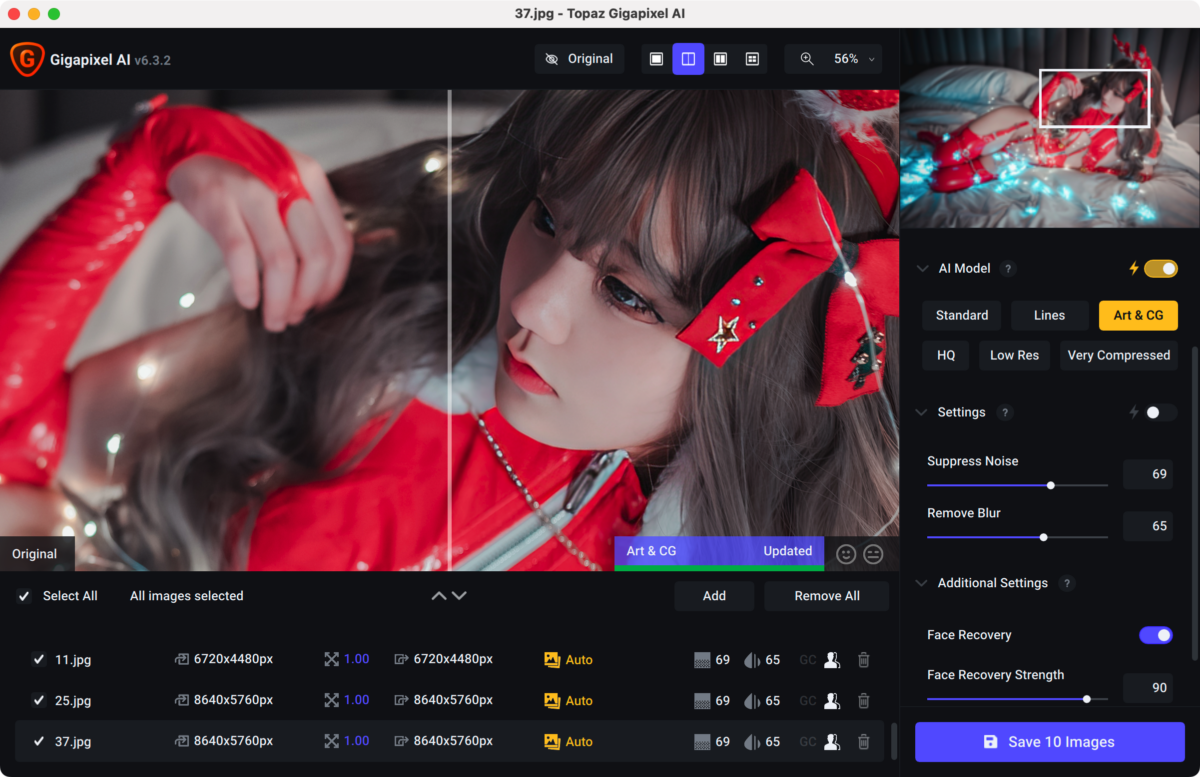Delete 11.jpg with trash icon
This screenshot has height=777, width=1200.
pos(864,660)
